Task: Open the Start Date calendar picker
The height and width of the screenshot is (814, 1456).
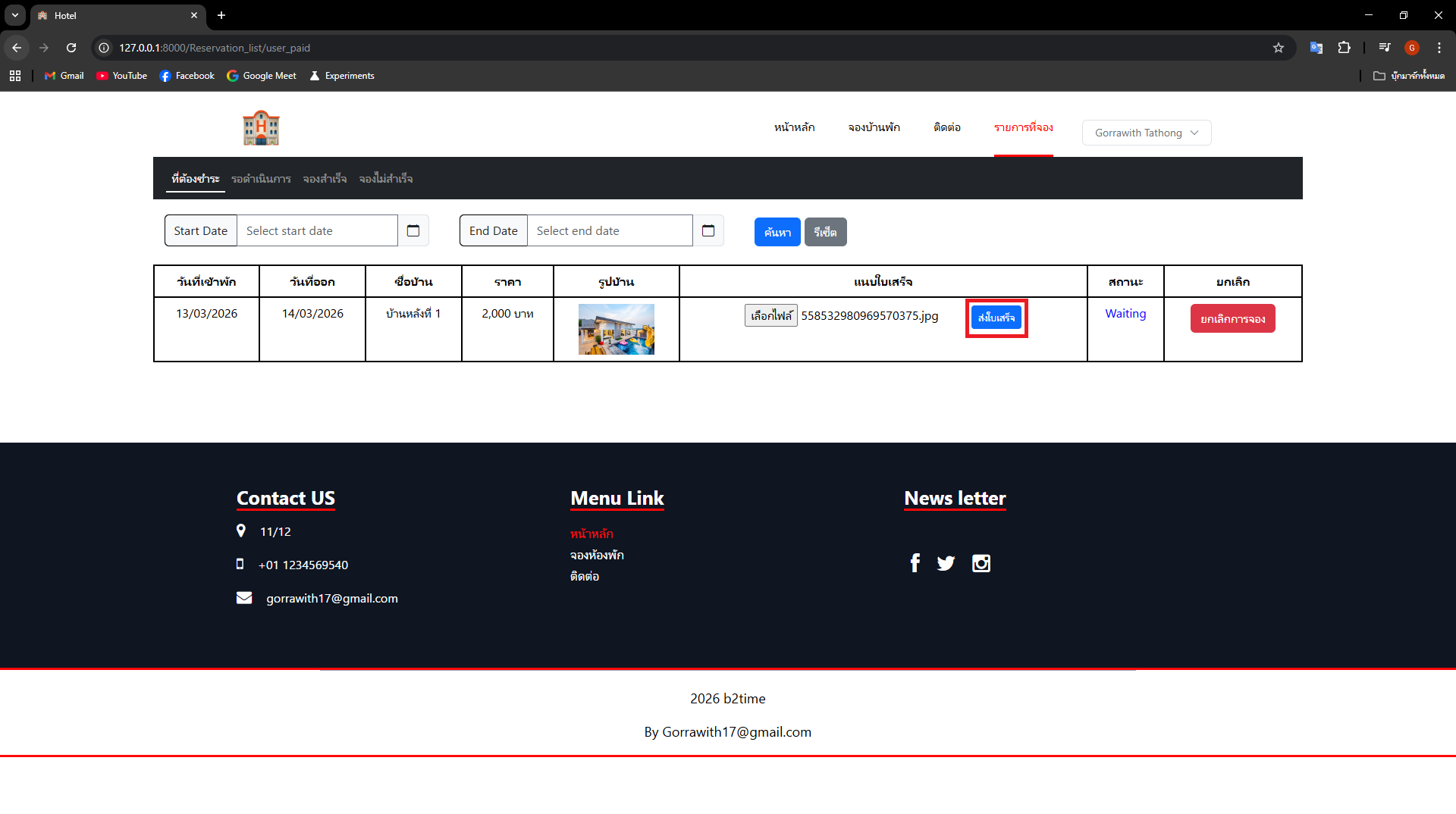Action: 413,231
